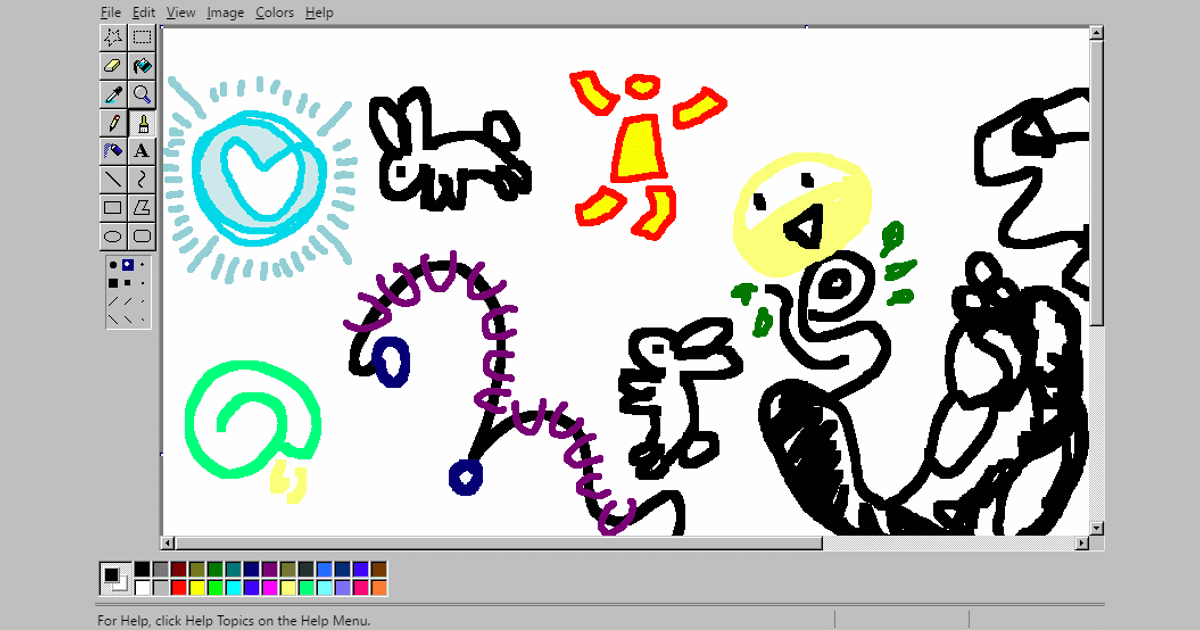Select the Rounded Rectangle tool
Viewport: 1200px width, 630px height.
(142, 237)
